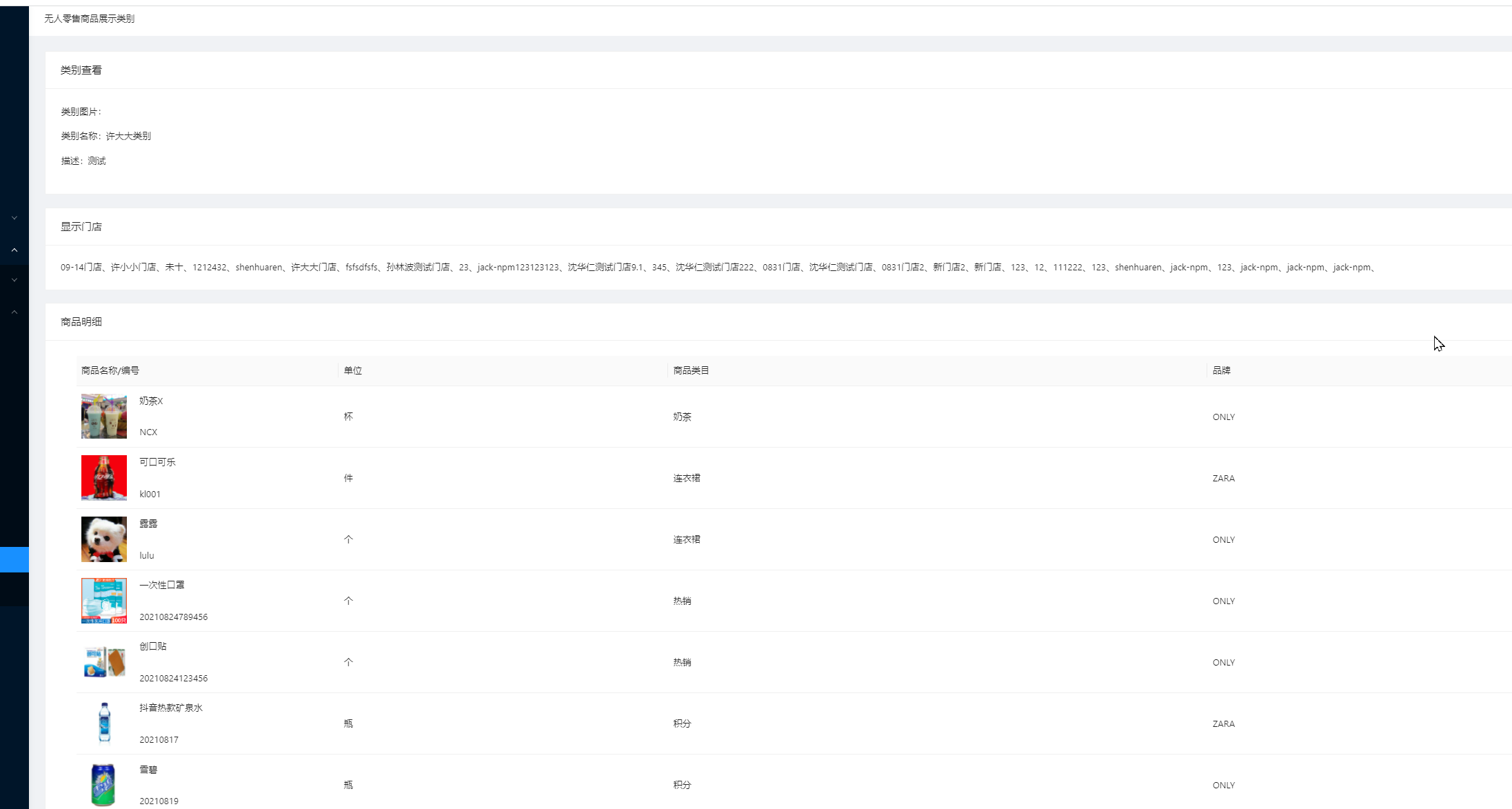Click the 商品明细 section heading
The height and width of the screenshot is (809, 1512).
point(81,321)
